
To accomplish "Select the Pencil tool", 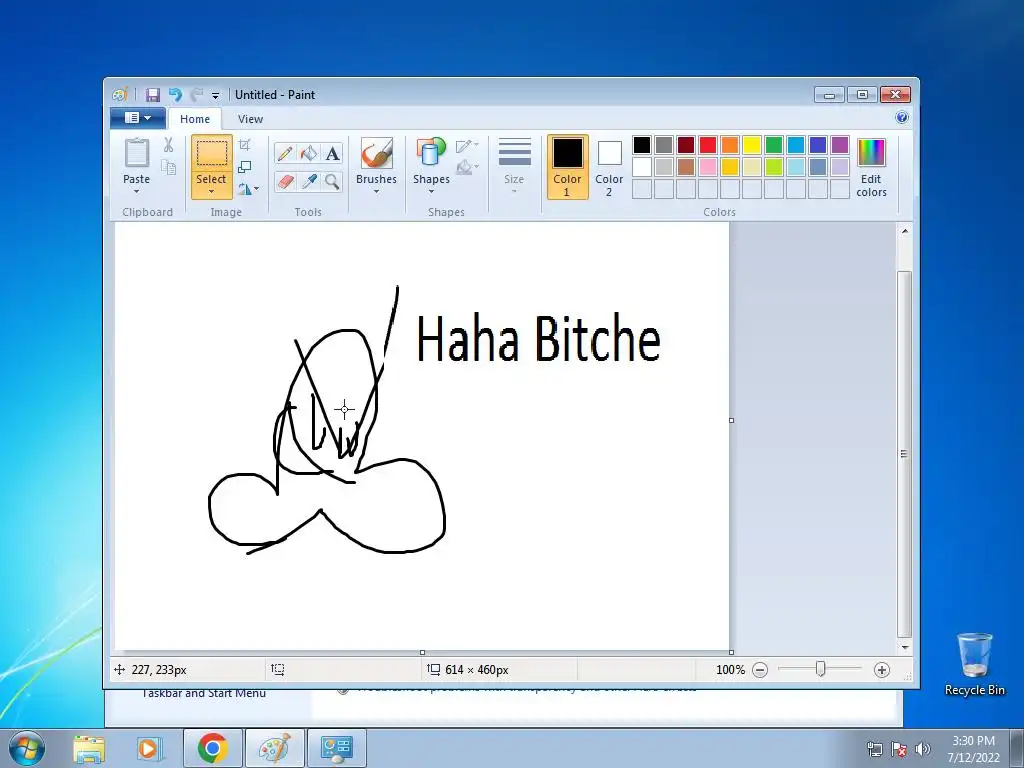I will (x=285, y=153).
